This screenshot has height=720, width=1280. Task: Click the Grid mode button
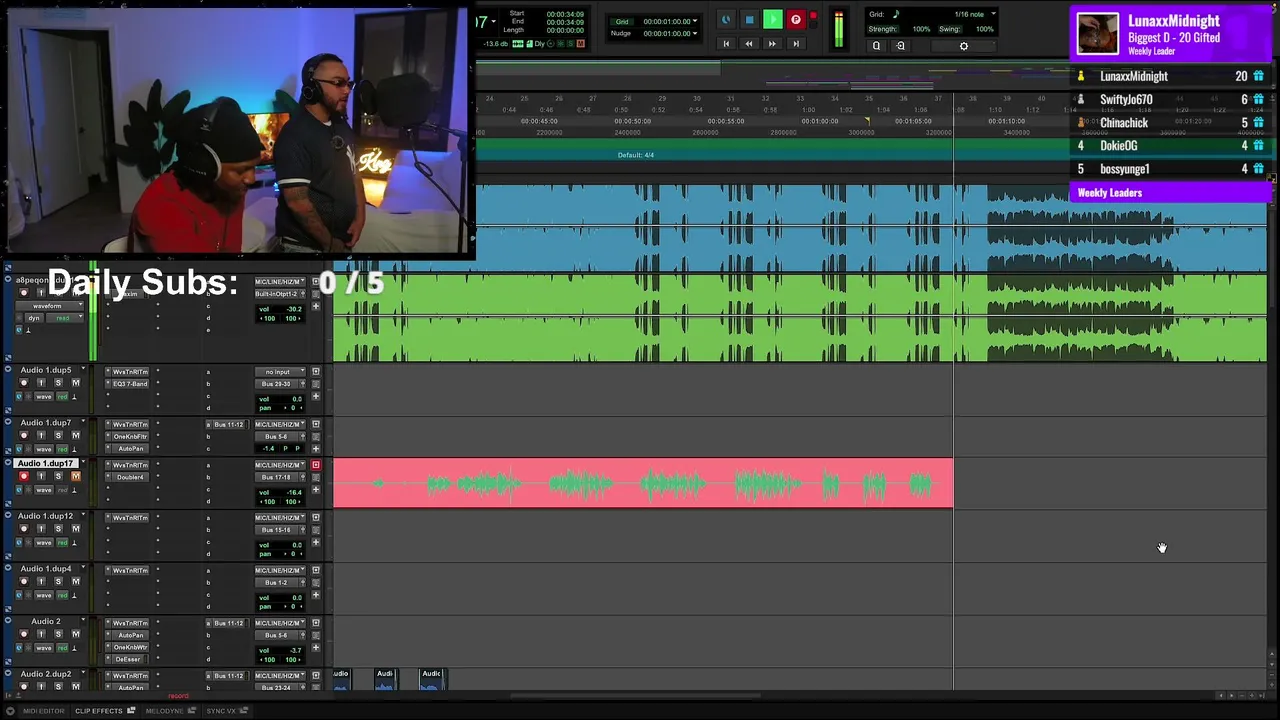click(x=622, y=21)
